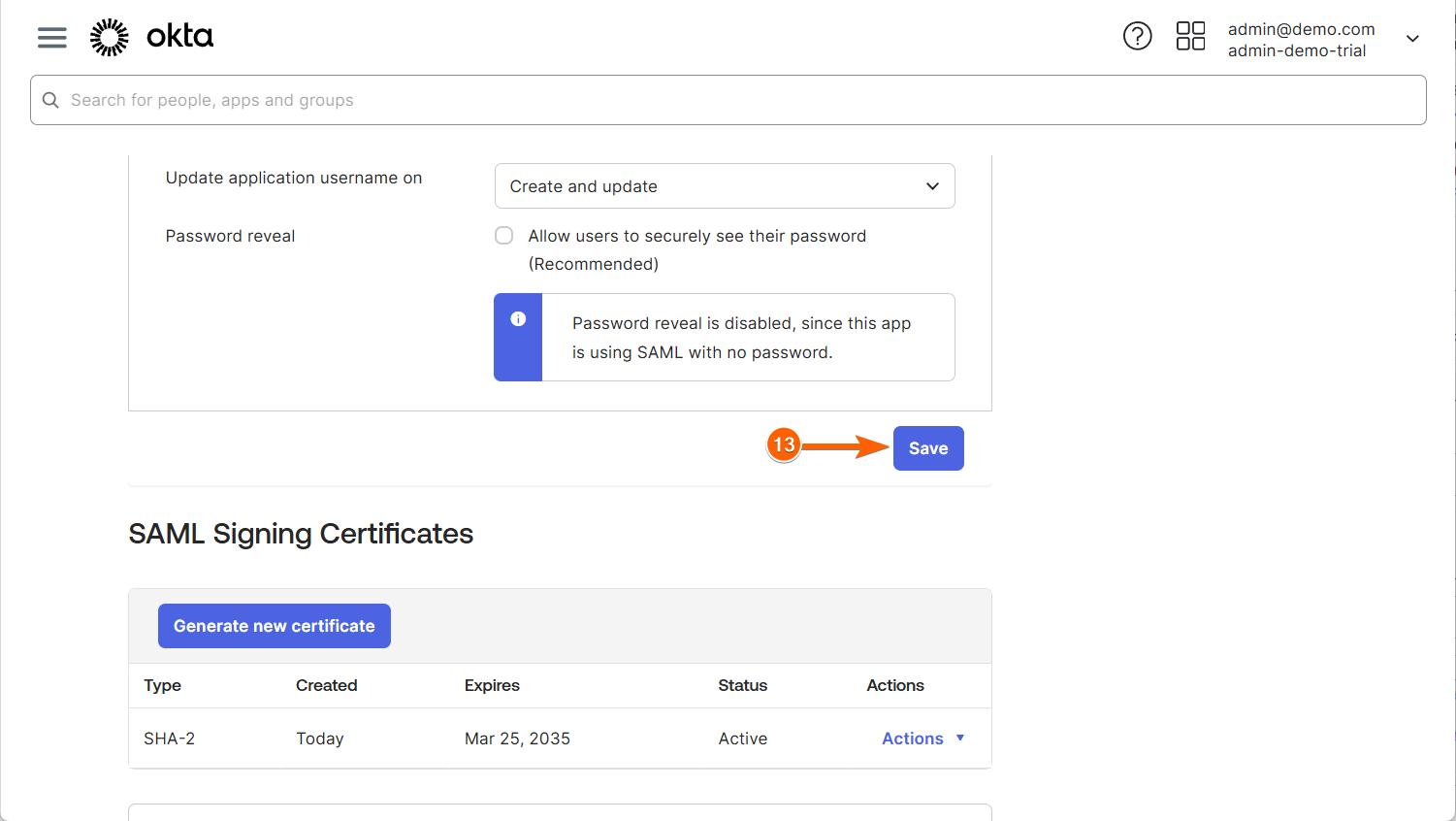Click the okta wordmark text
The height and width of the screenshot is (821, 1456).
[x=179, y=37]
